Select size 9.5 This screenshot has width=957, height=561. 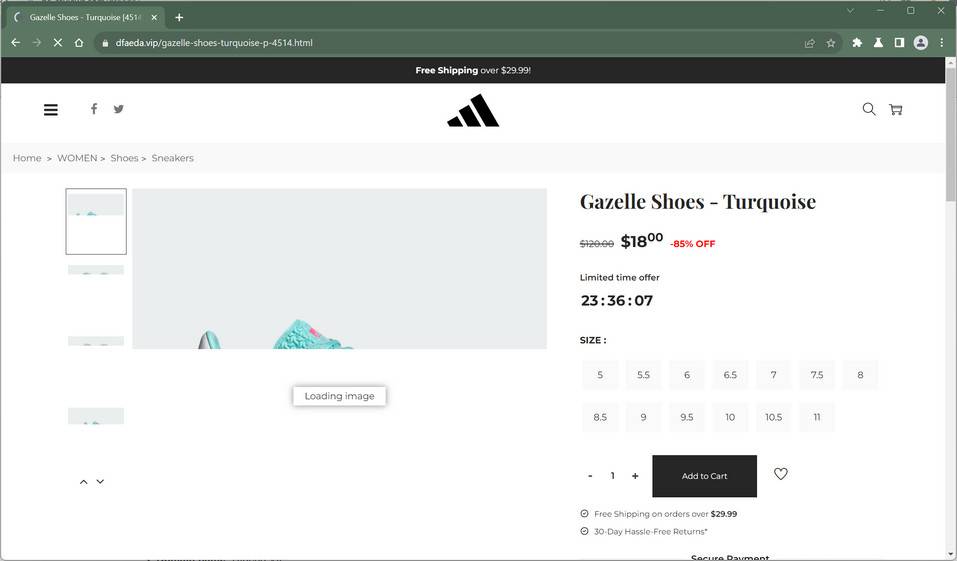click(x=687, y=417)
